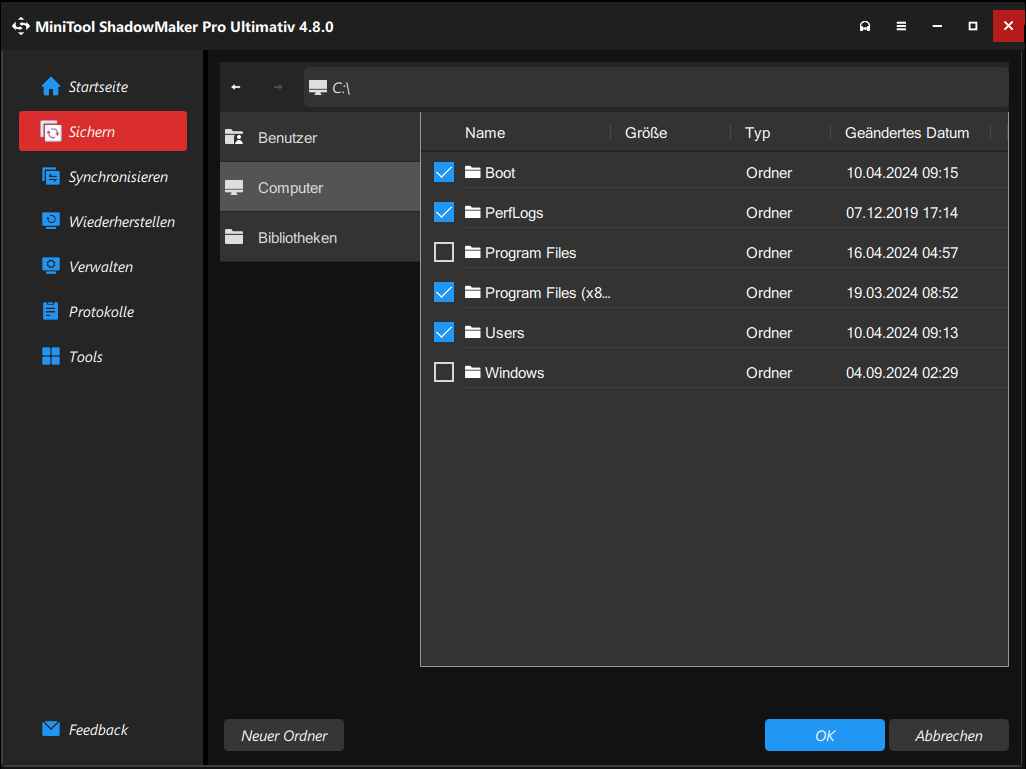Click the Boot folder icon

pos(472,172)
